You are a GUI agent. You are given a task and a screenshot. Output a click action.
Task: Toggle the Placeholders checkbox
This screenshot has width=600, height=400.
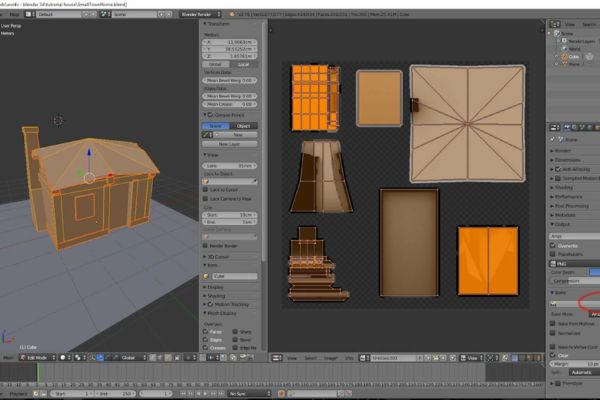click(x=553, y=254)
